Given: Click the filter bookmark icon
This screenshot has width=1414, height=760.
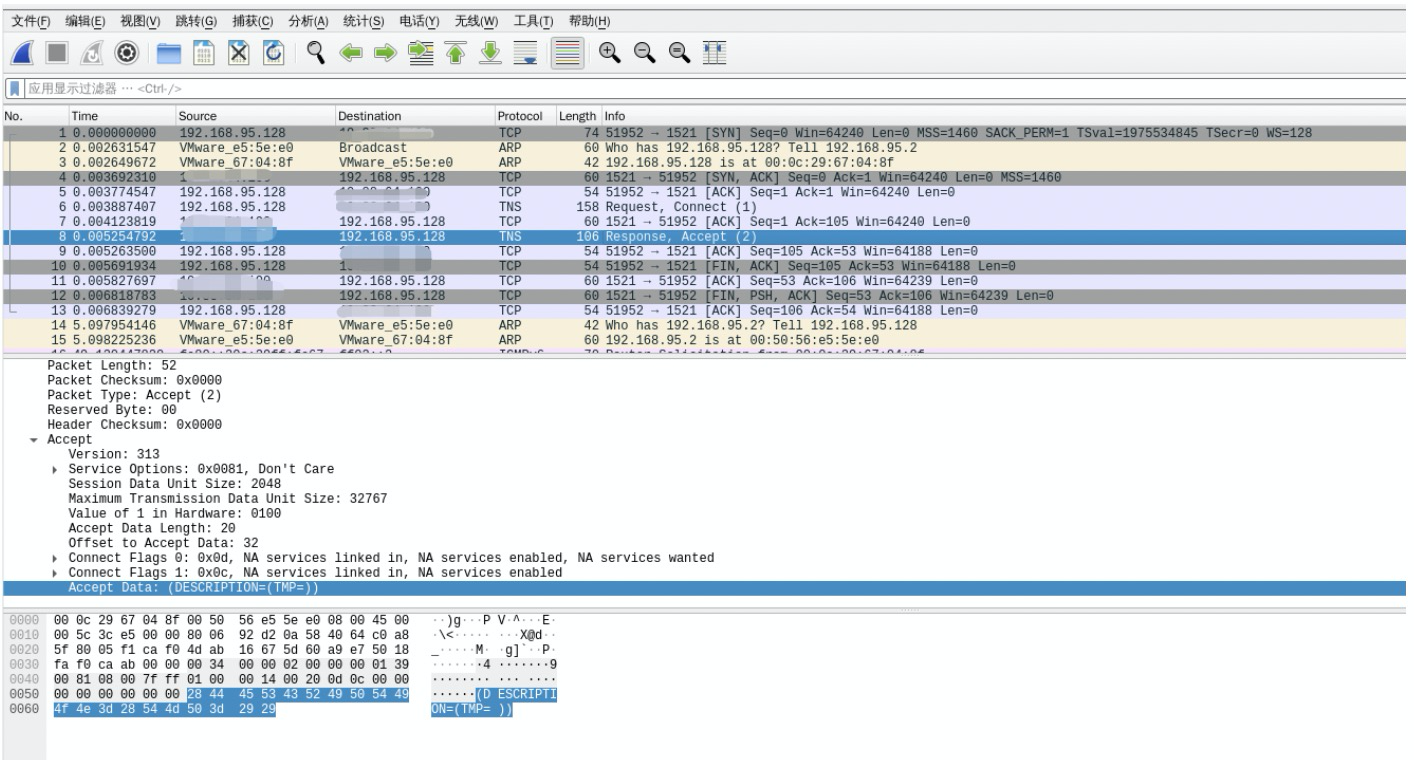Looking at the screenshot, I should click(x=13, y=89).
